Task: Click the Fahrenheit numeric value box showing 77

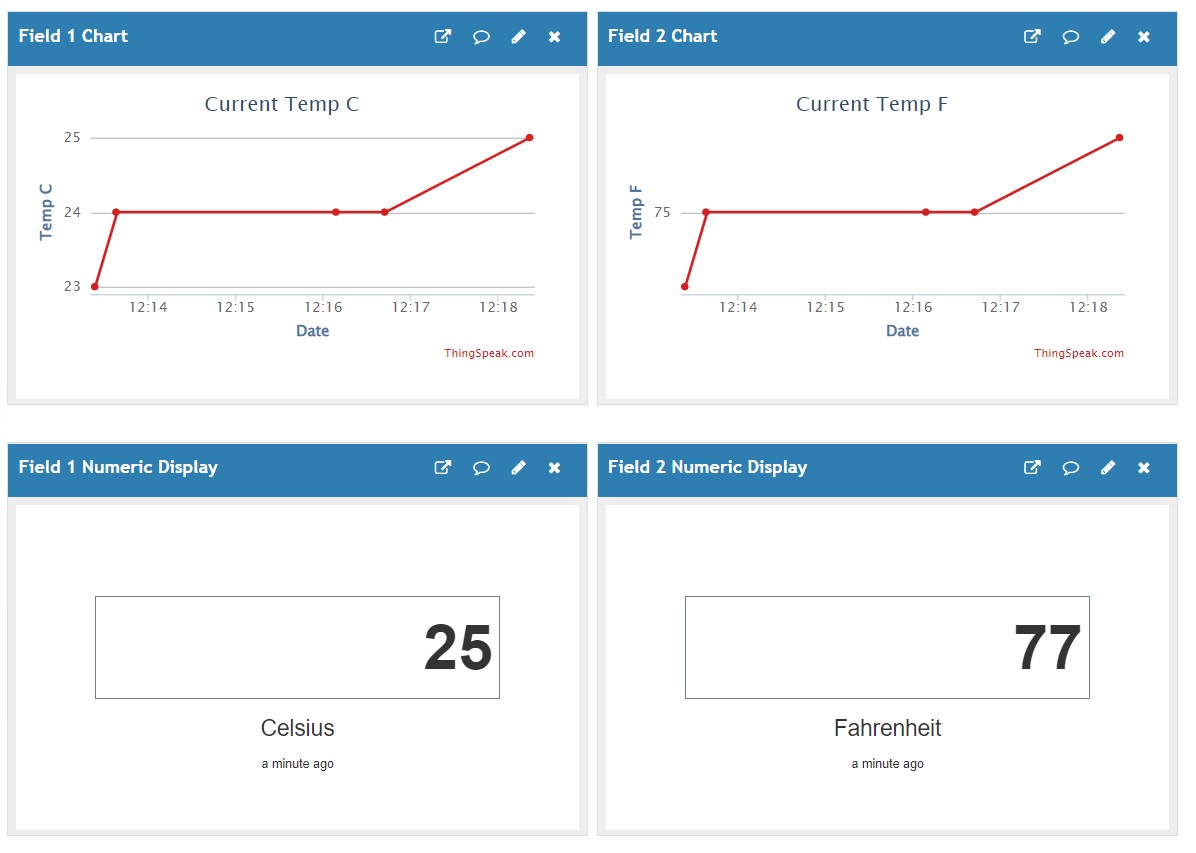Action: coord(887,647)
